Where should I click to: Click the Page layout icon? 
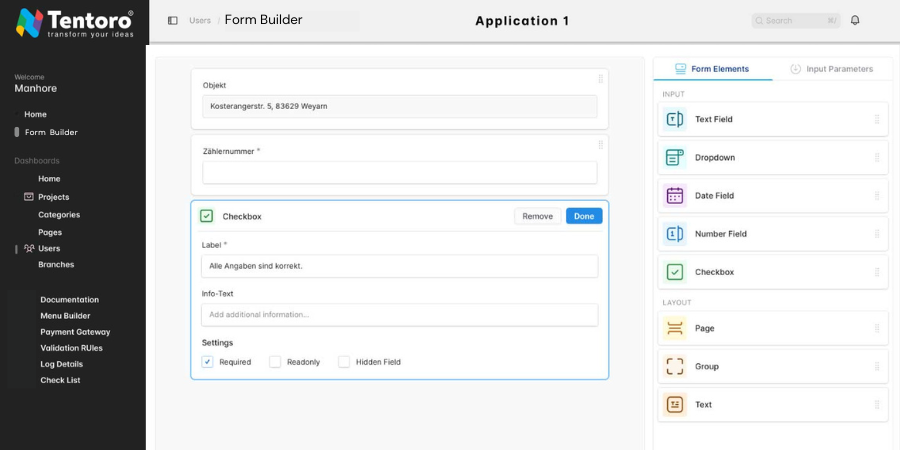tap(674, 328)
